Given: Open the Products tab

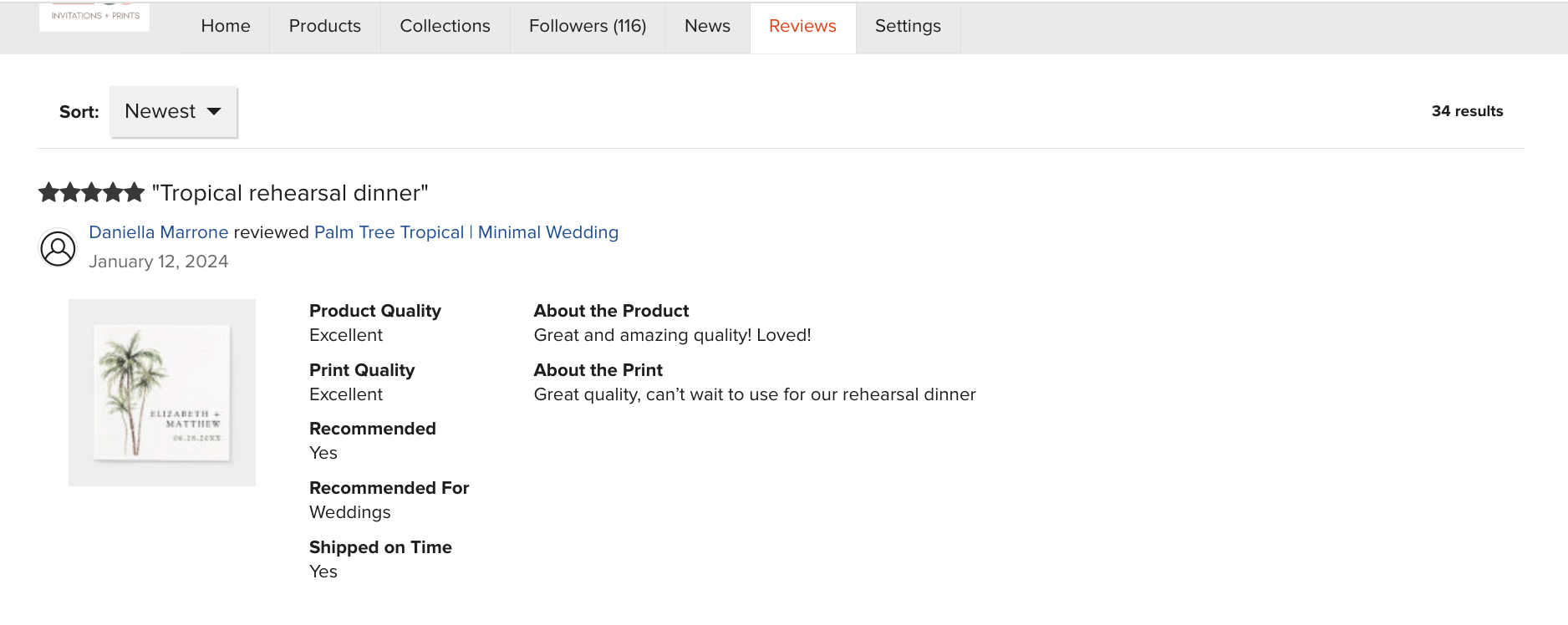Looking at the screenshot, I should 325,26.
